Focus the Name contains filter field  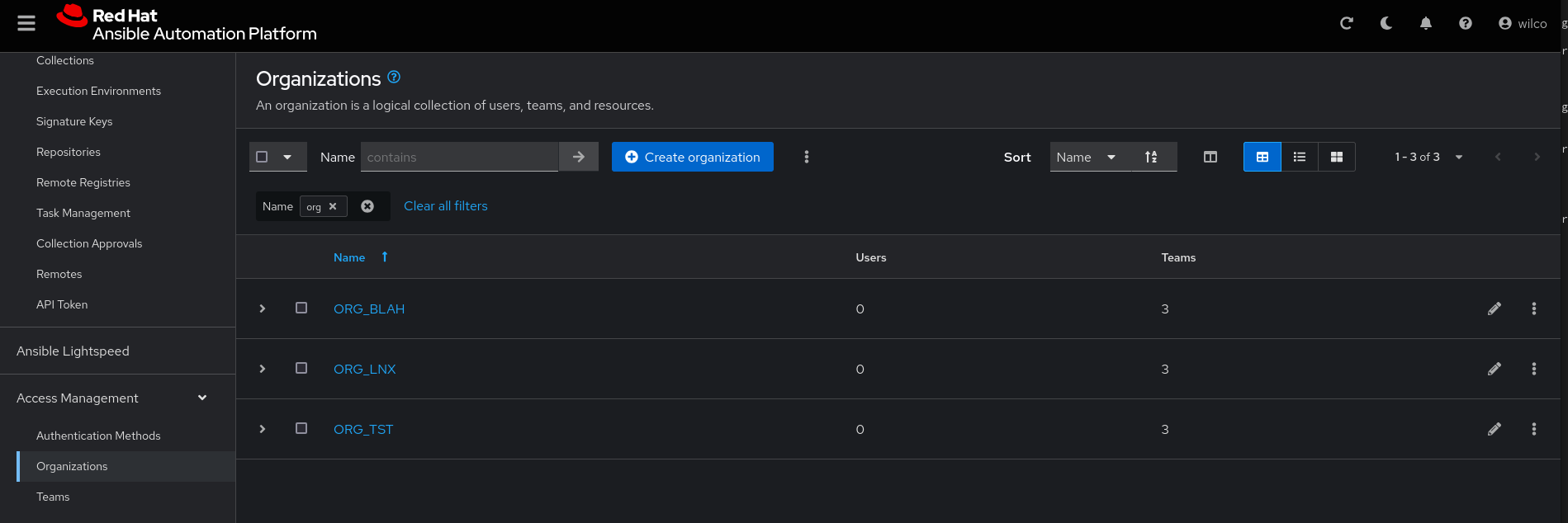459,157
